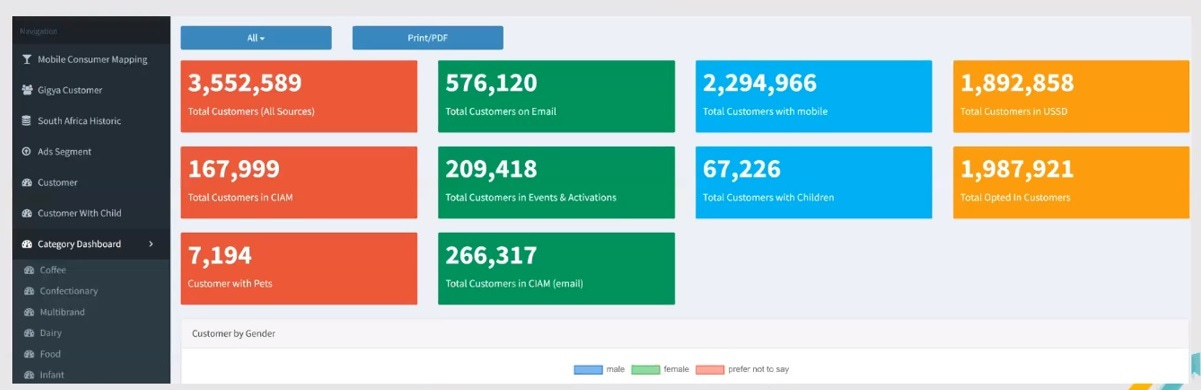The image size is (1201, 390).
Task: Click the 1,987,921 opted in figure
Action: pyautogui.click(x=1017, y=169)
